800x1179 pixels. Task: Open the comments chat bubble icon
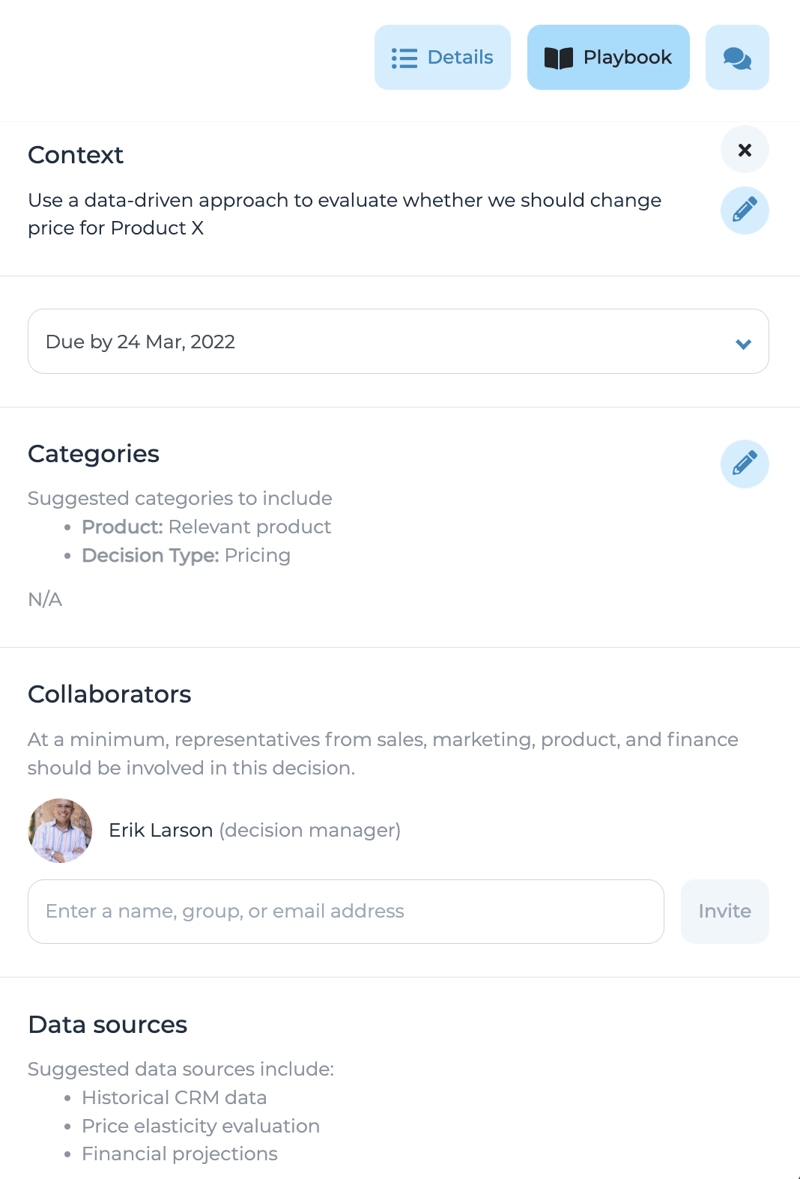(x=737, y=58)
